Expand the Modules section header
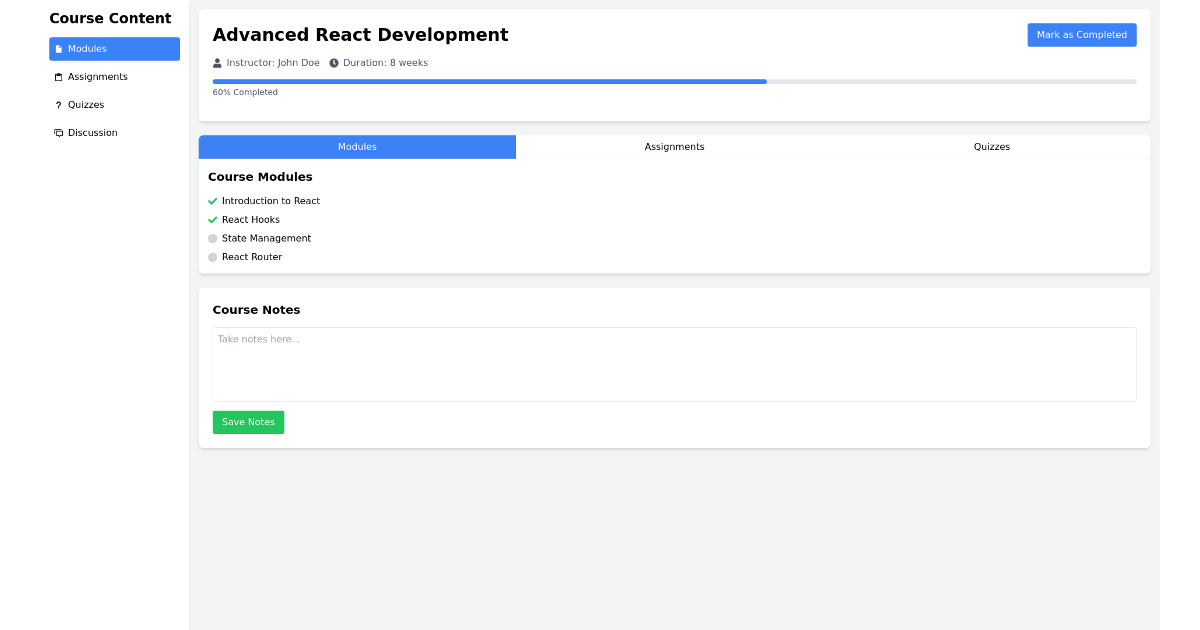1200x630 pixels. click(260, 177)
